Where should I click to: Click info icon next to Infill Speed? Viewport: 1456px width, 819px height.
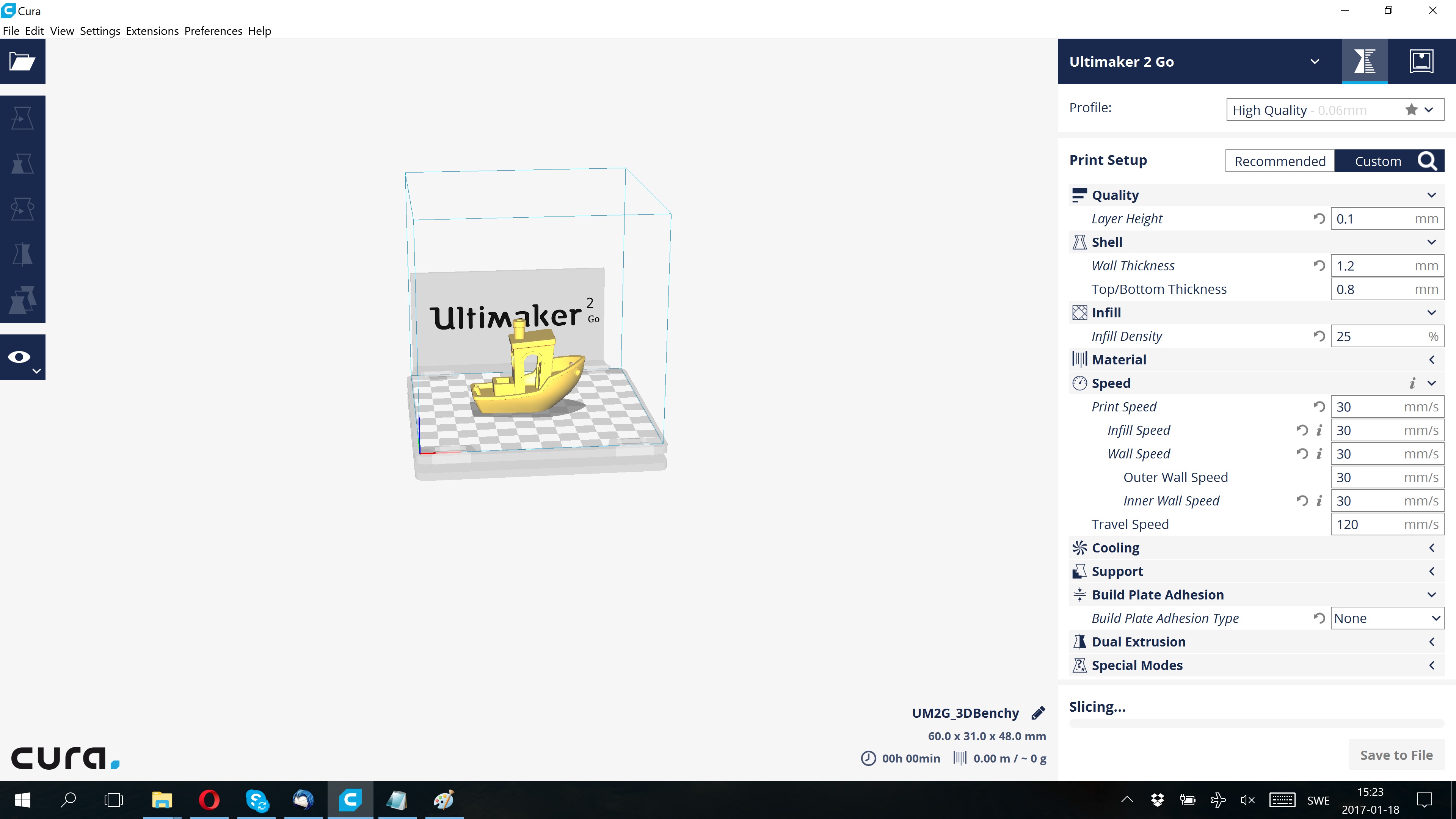click(x=1319, y=431)
